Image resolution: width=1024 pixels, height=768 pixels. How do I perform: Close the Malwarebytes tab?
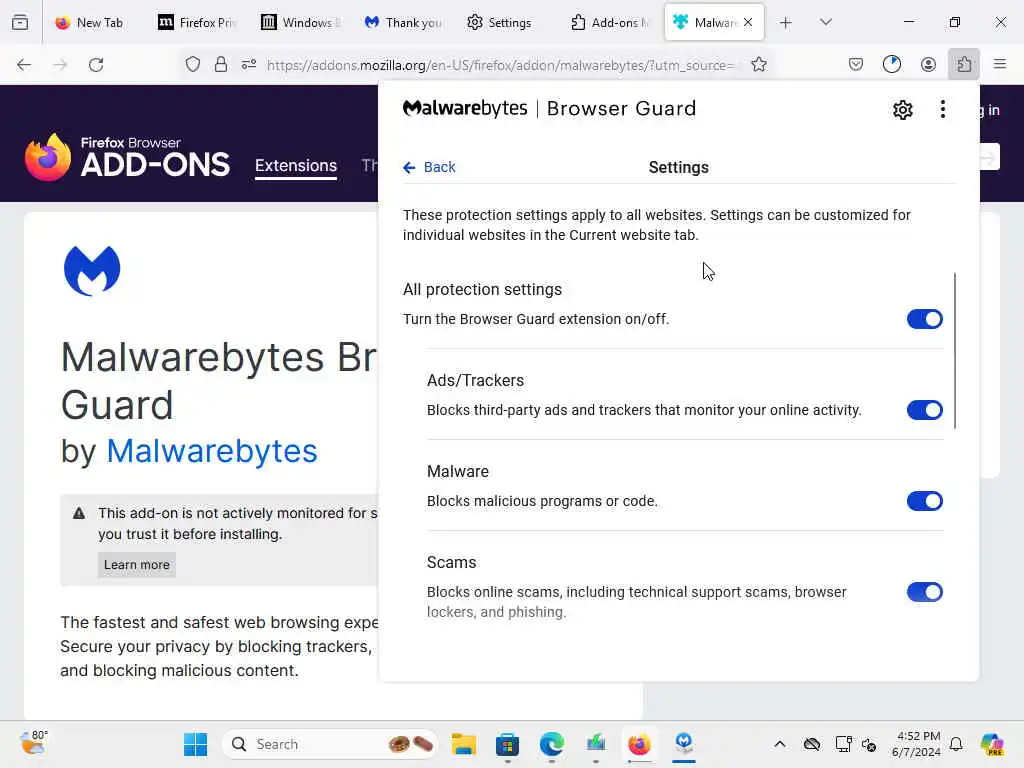748,22
